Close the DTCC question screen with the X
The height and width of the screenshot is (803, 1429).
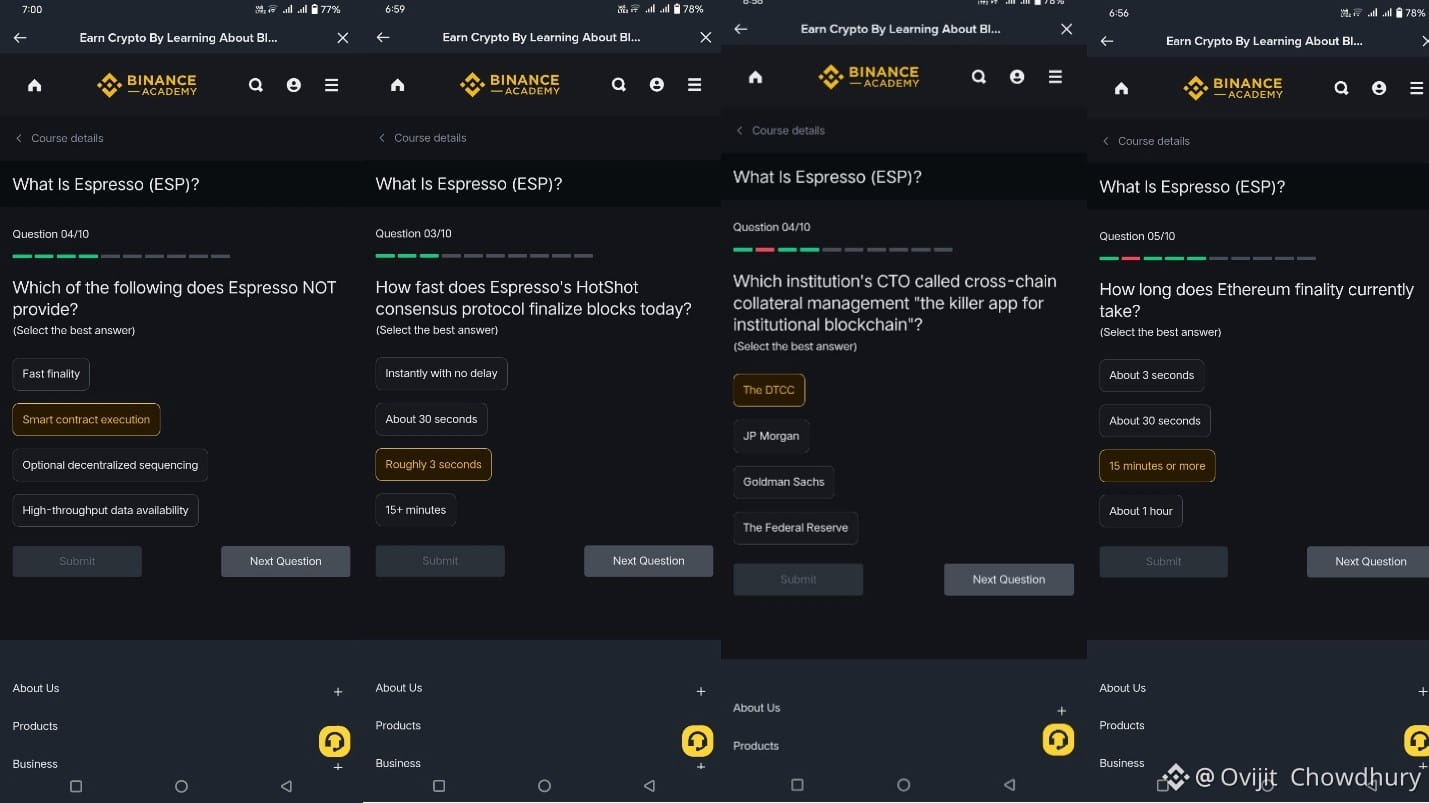click(x=1066, y=29)
